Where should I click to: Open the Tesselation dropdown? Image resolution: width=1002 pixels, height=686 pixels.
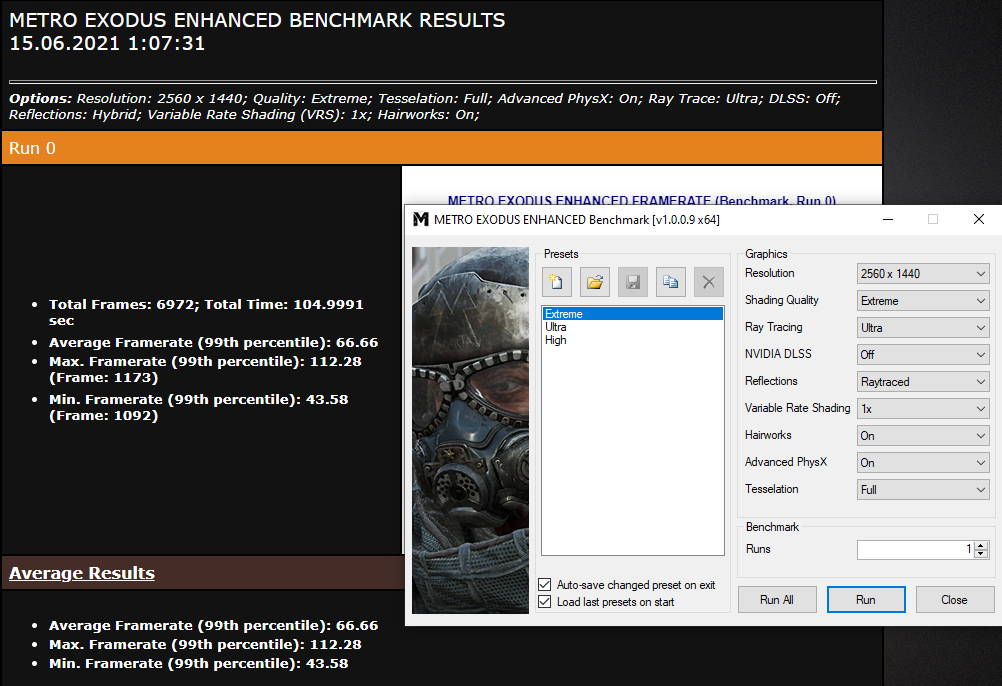[x=923, y=490]
